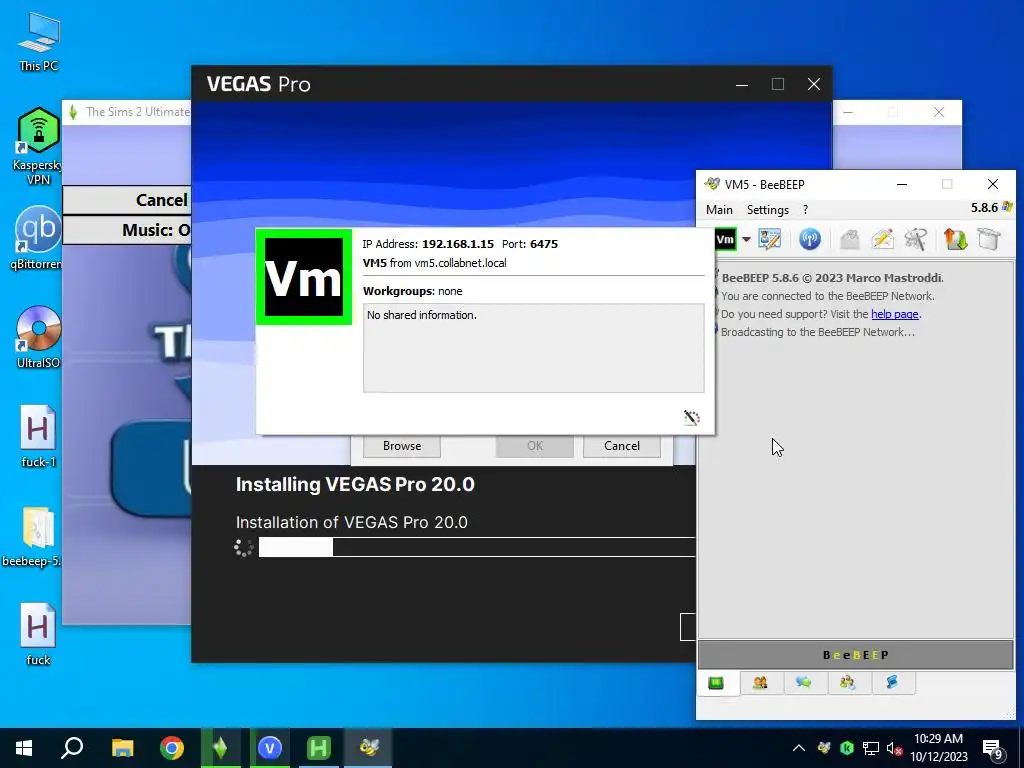Switch to VEGAS installer taskbar button
Screen dimensions: 1024x768
270,748
